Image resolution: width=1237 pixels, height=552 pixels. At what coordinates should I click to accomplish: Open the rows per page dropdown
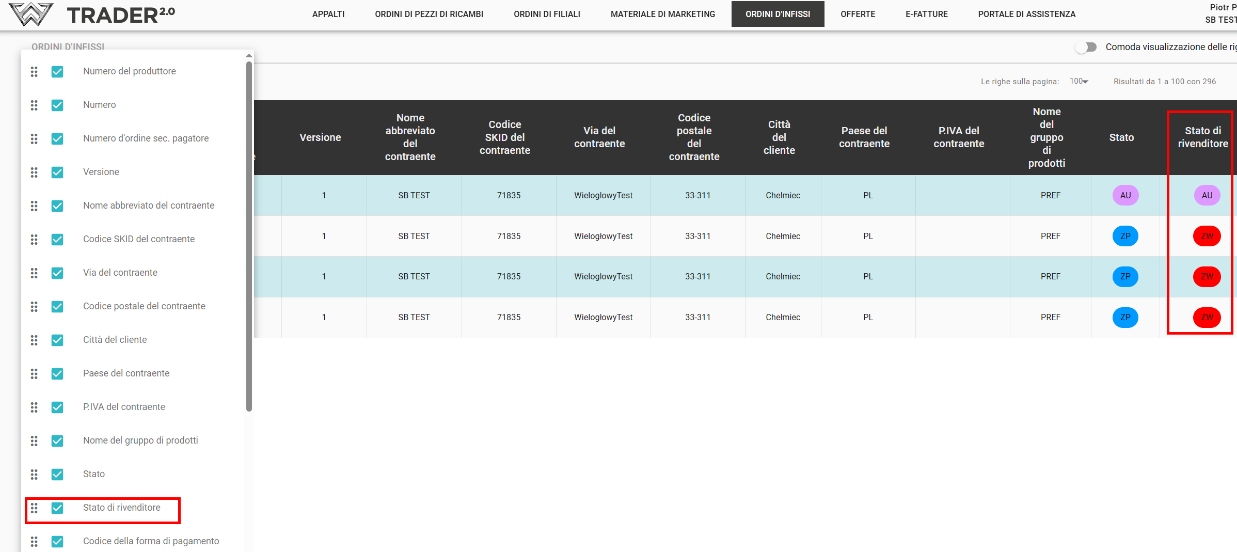click(1079, 81)
